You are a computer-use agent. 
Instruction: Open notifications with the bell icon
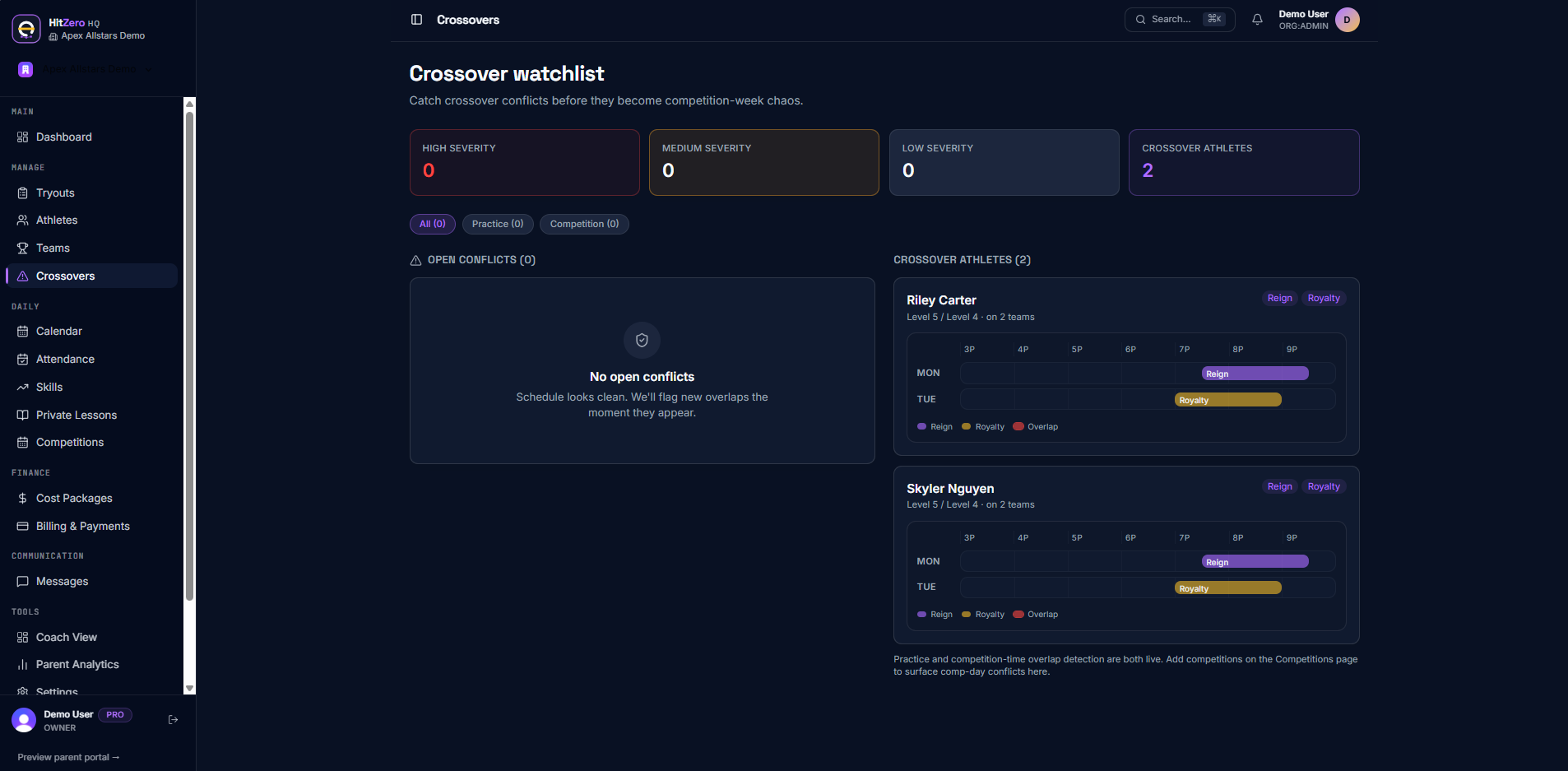tap(1257, 20)
